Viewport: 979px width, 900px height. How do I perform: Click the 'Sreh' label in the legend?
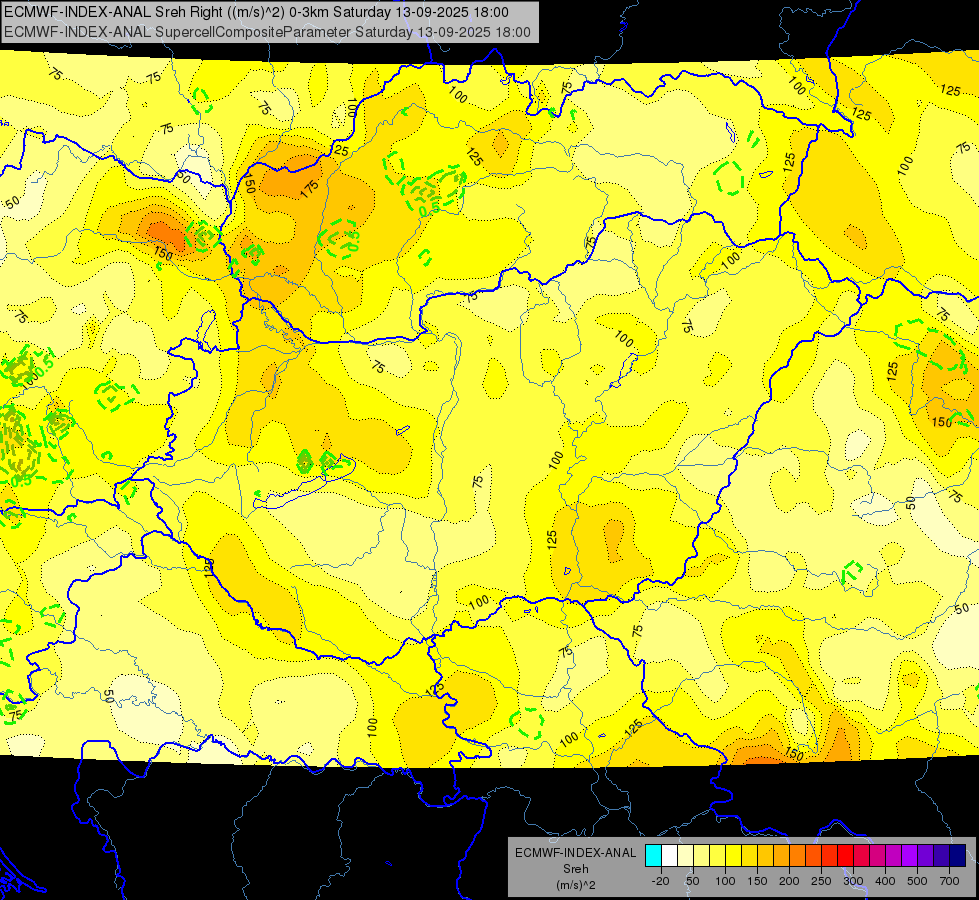pos(576,869)
